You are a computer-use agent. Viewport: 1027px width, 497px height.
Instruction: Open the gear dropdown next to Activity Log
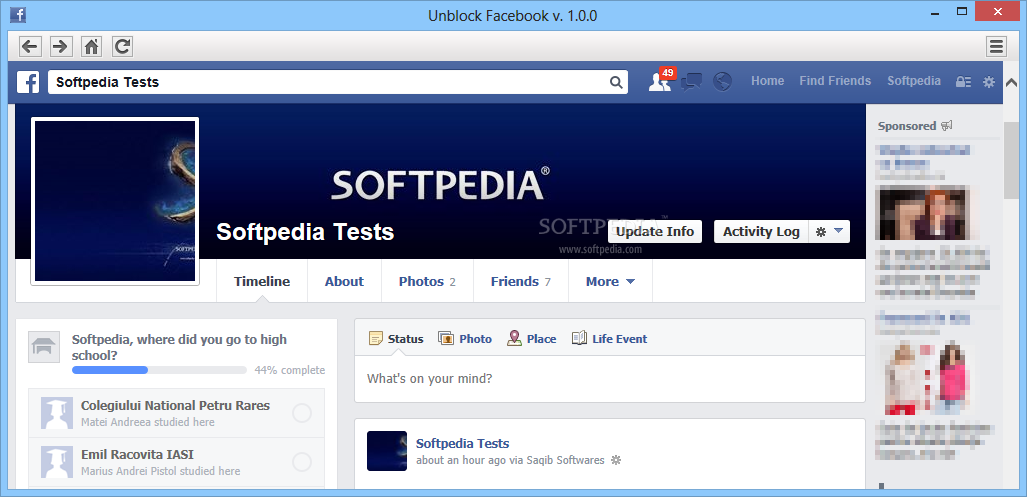pos(829,232)
